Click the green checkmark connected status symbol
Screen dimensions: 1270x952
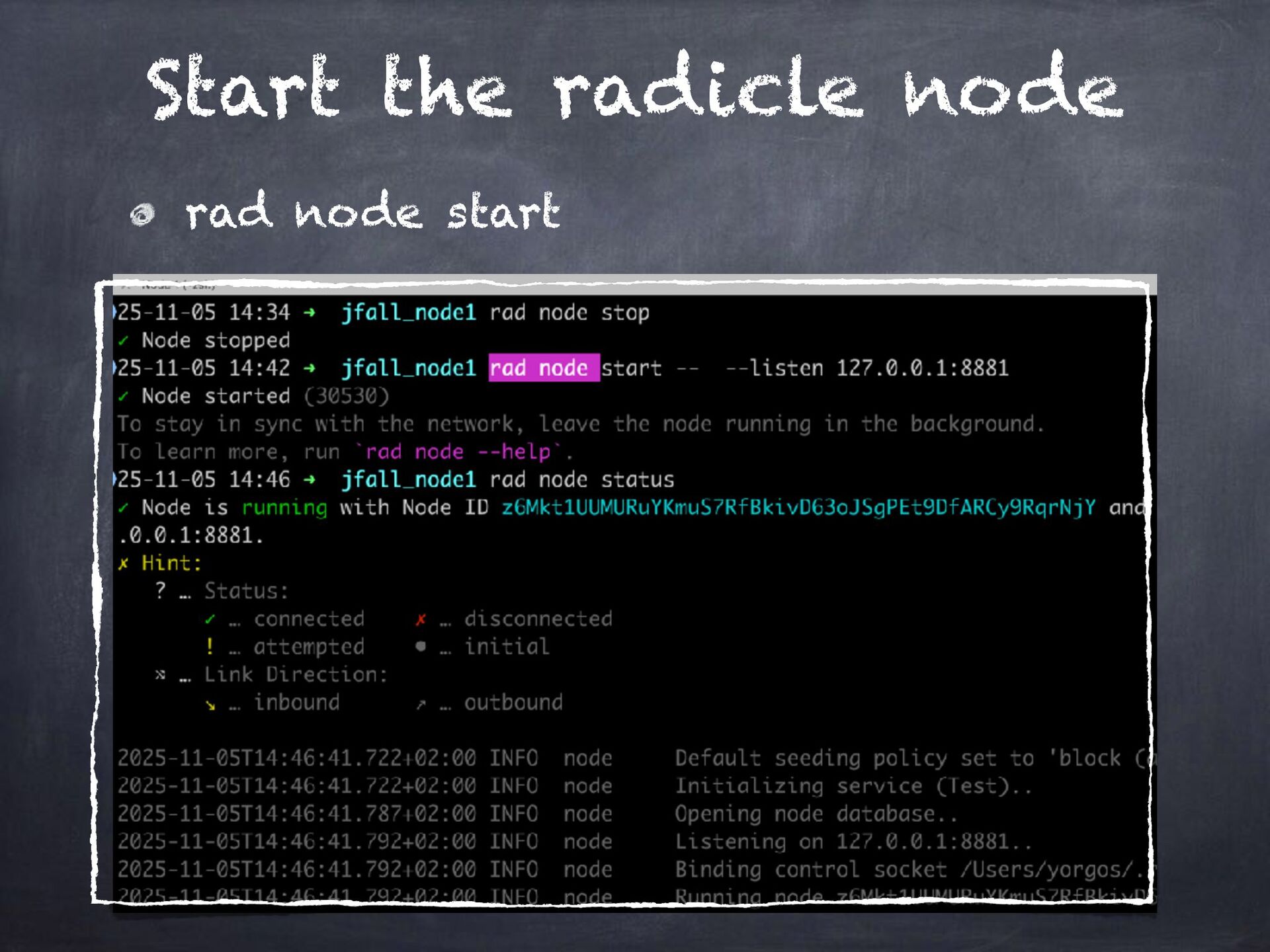point(210,619)
